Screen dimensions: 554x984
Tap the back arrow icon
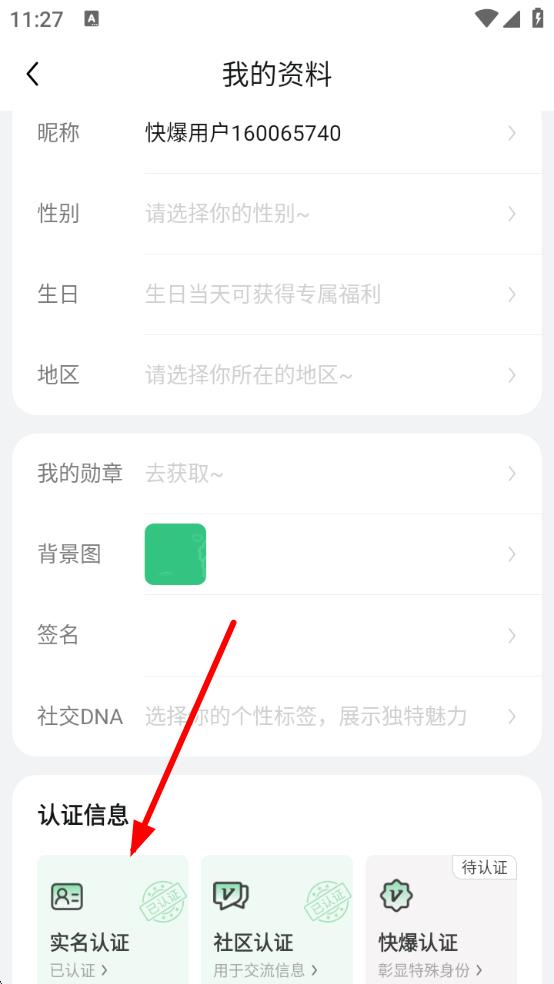(33, 74)
